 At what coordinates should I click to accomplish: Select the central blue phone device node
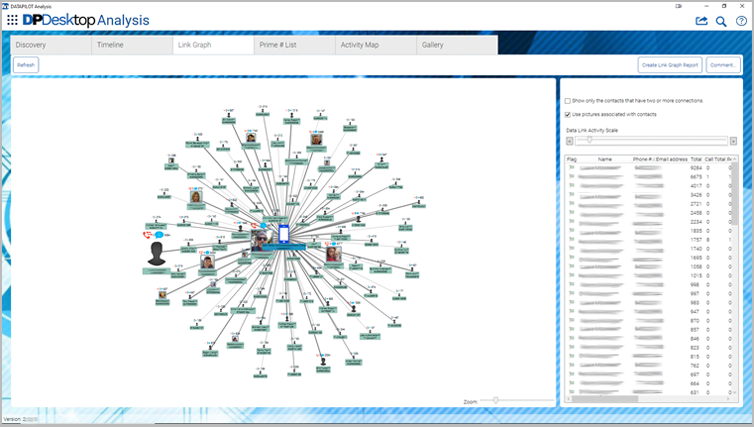pyautogui.click(x=283, y=235)
